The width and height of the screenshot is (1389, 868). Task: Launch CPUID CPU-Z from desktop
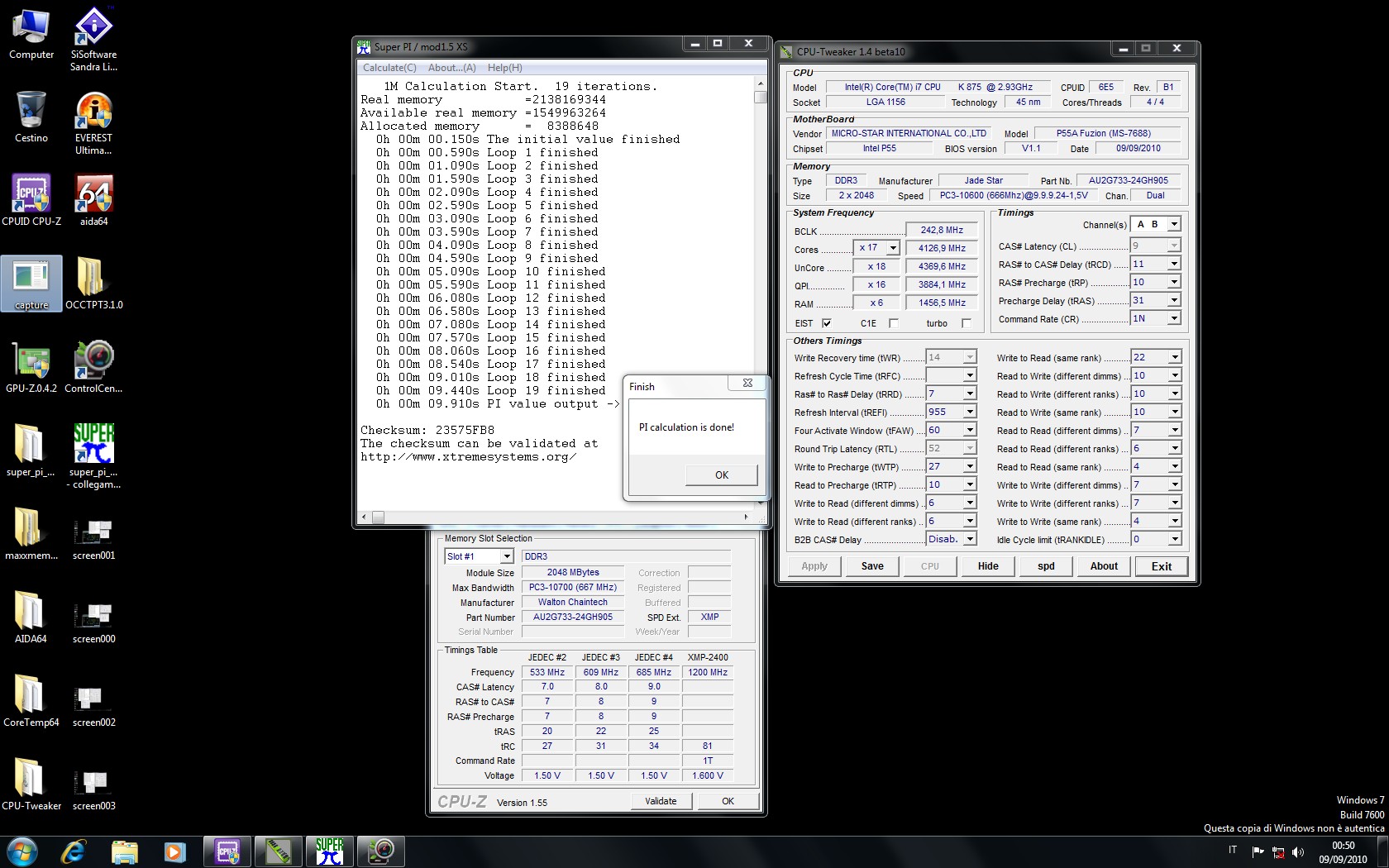point(31,200)
